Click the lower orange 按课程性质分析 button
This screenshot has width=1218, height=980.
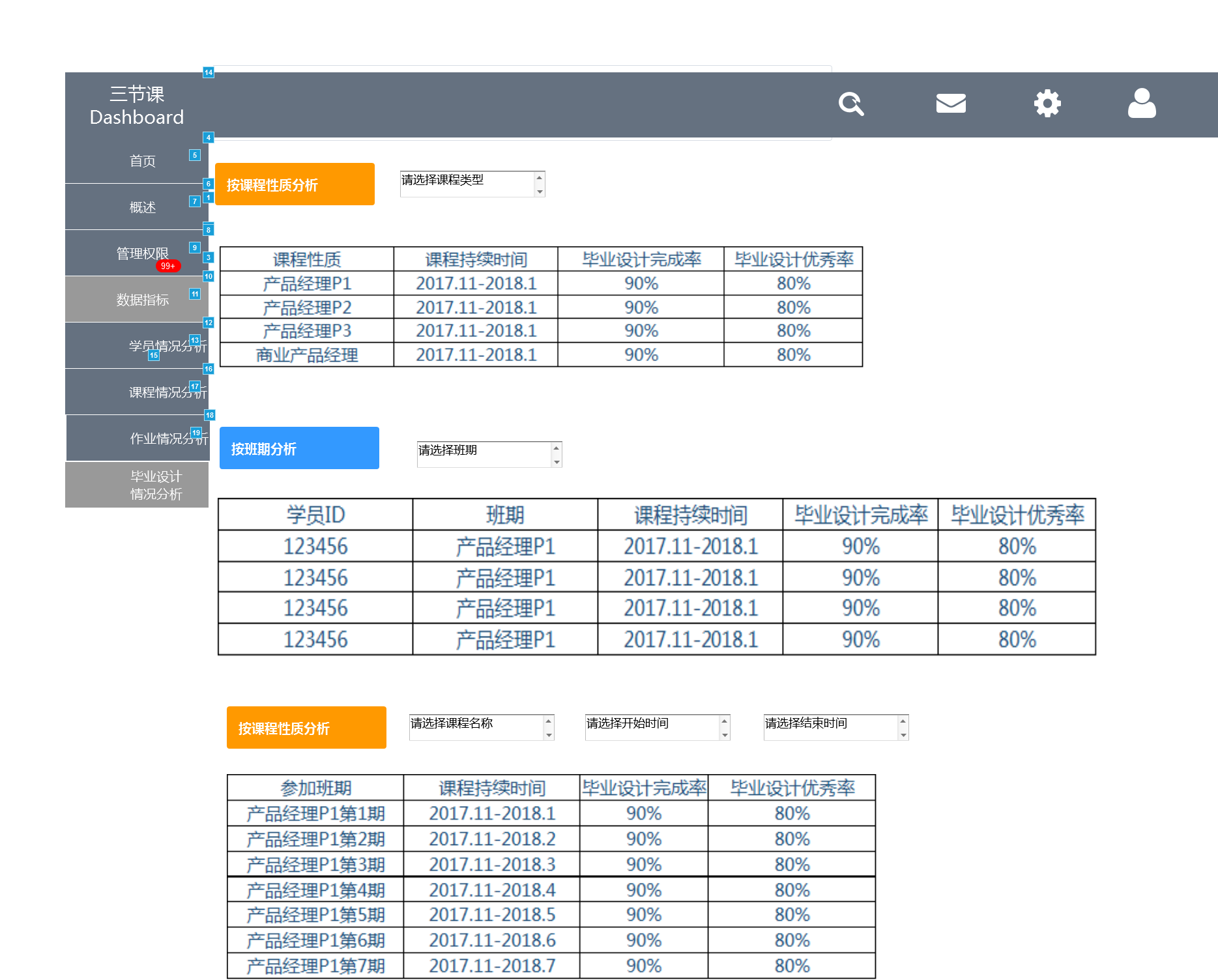pyautogui.click(x=306, y=728)
